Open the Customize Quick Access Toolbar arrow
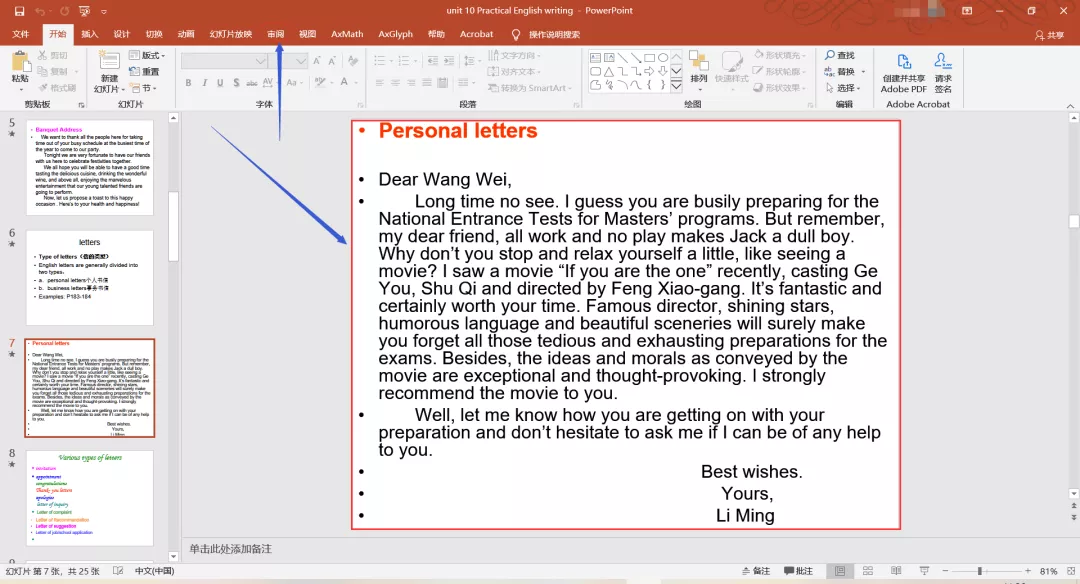 click(104, 12)
